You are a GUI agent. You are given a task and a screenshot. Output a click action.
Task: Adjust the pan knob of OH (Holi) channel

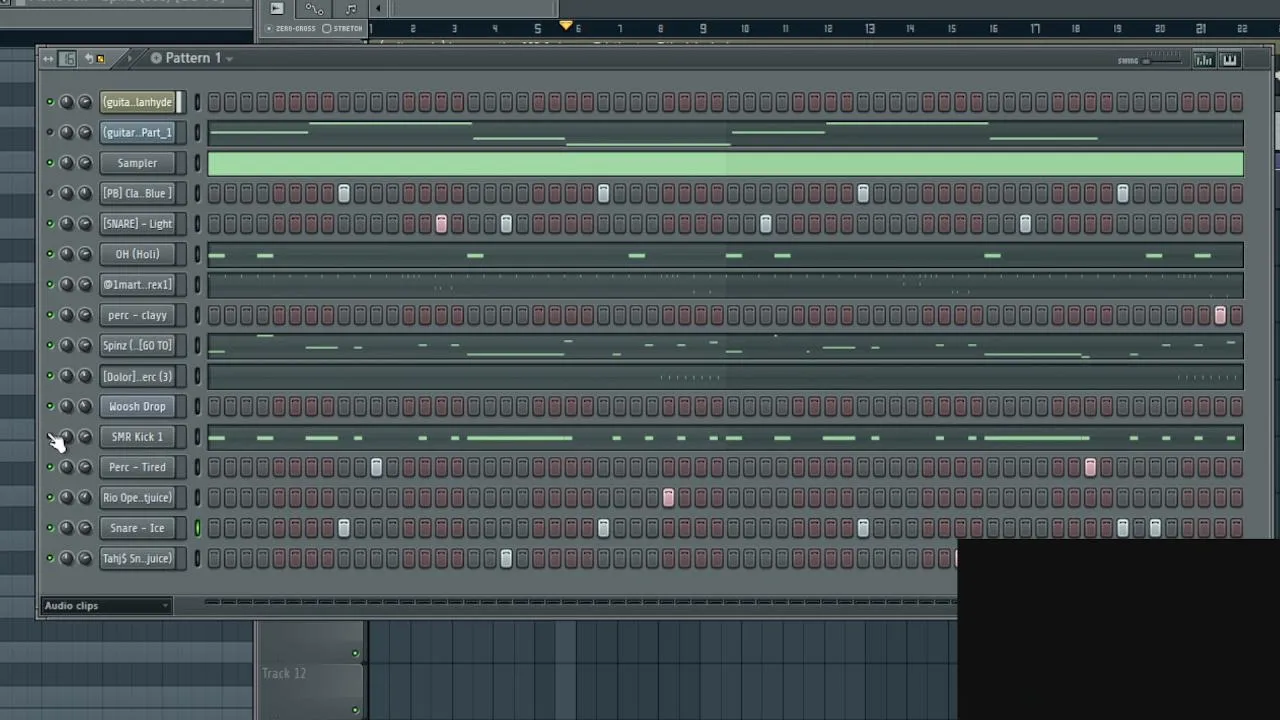66,254
